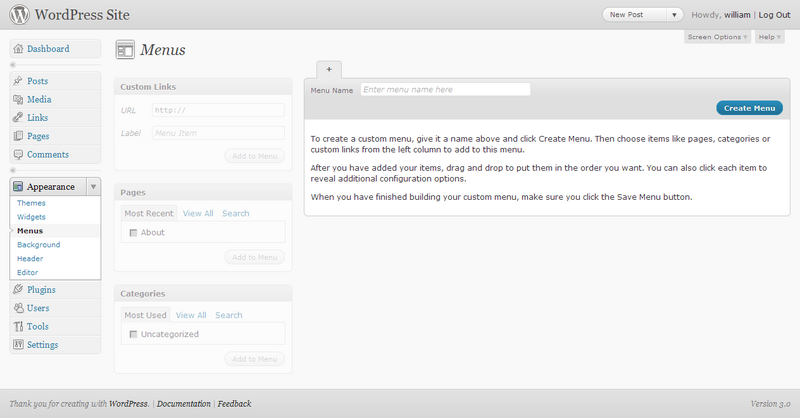Click the plus tab to add menu
The image size is (800, 418).
(329, 69)
